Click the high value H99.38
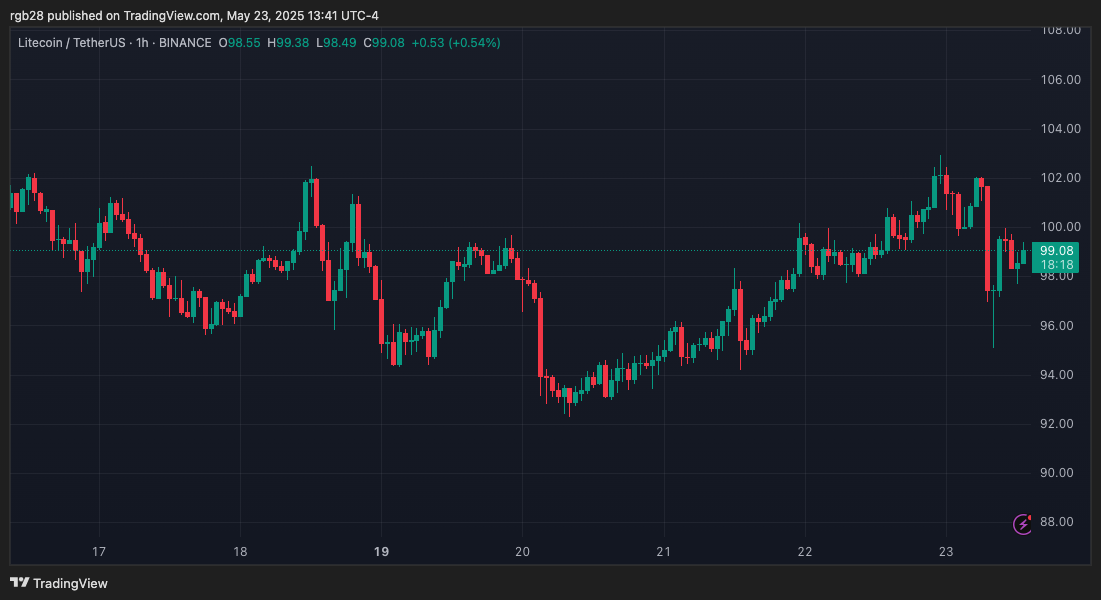 click(x=285, y=43)
